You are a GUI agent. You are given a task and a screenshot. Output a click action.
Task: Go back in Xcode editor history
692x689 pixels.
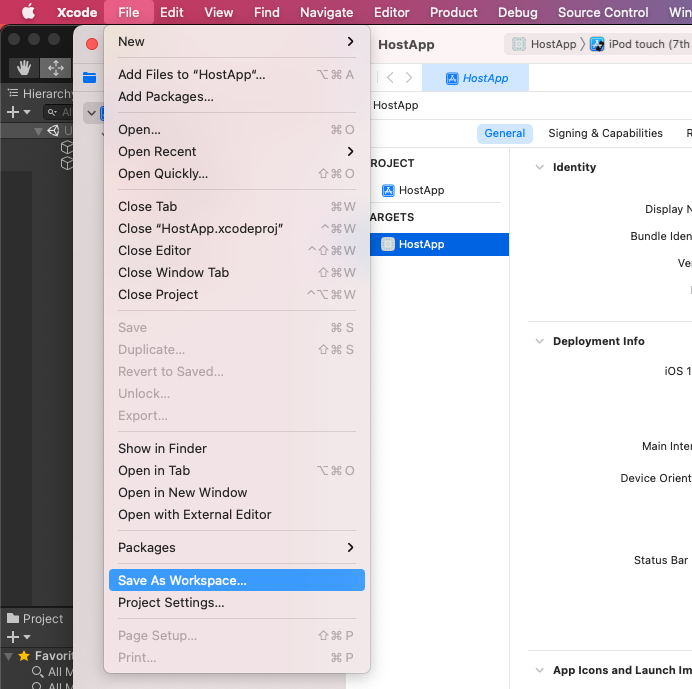pos(390,78)
